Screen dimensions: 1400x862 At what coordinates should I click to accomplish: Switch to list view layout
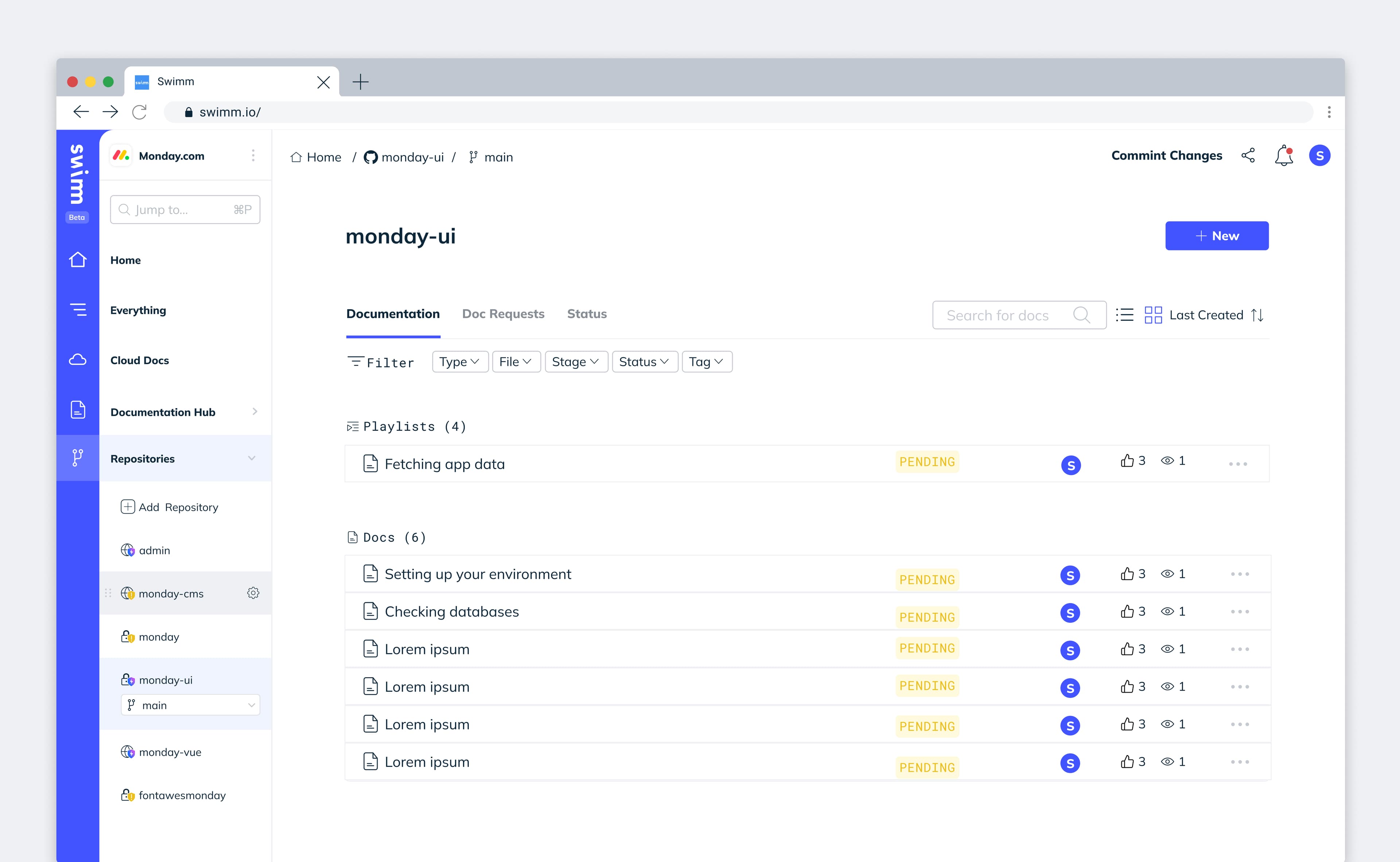[x=1125, y=315]
